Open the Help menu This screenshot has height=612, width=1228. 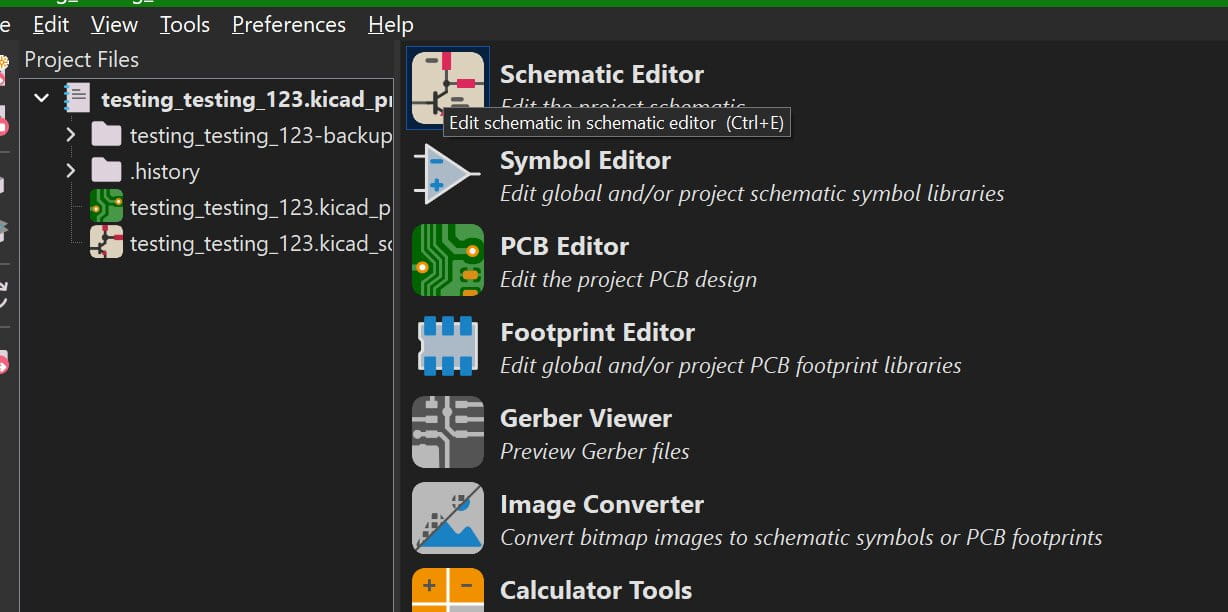(391, 25)
